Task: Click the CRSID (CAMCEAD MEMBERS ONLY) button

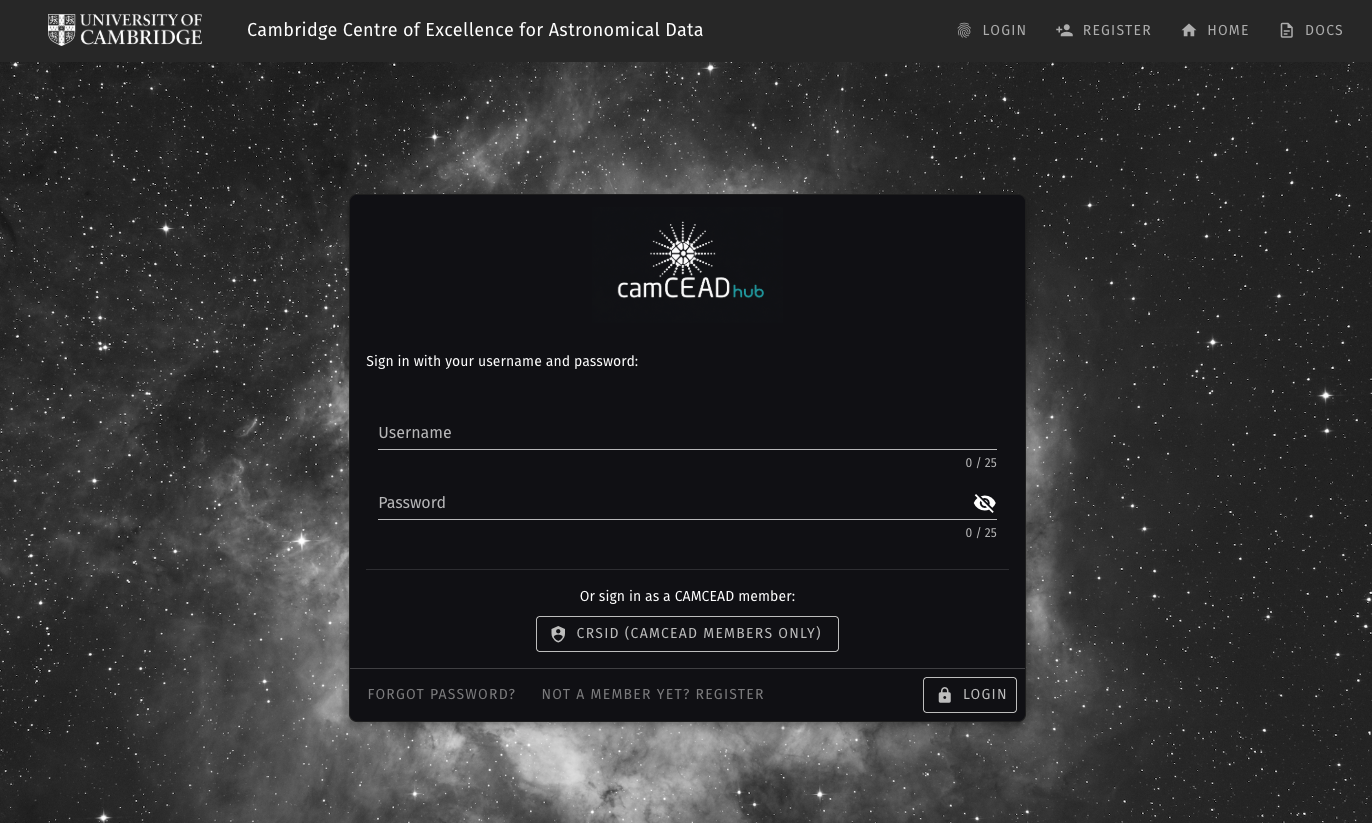Action: click(x=687, y=634)
